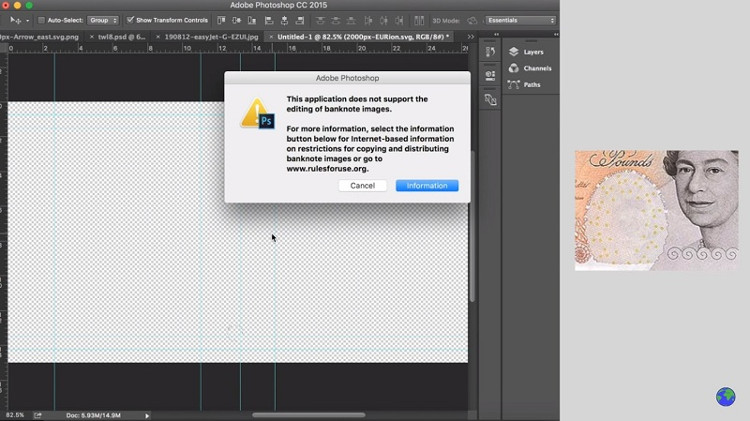Viewport: 750px width, 421px height.
Task: Click the Distribute left edges icon
Action: click(368, 20)
